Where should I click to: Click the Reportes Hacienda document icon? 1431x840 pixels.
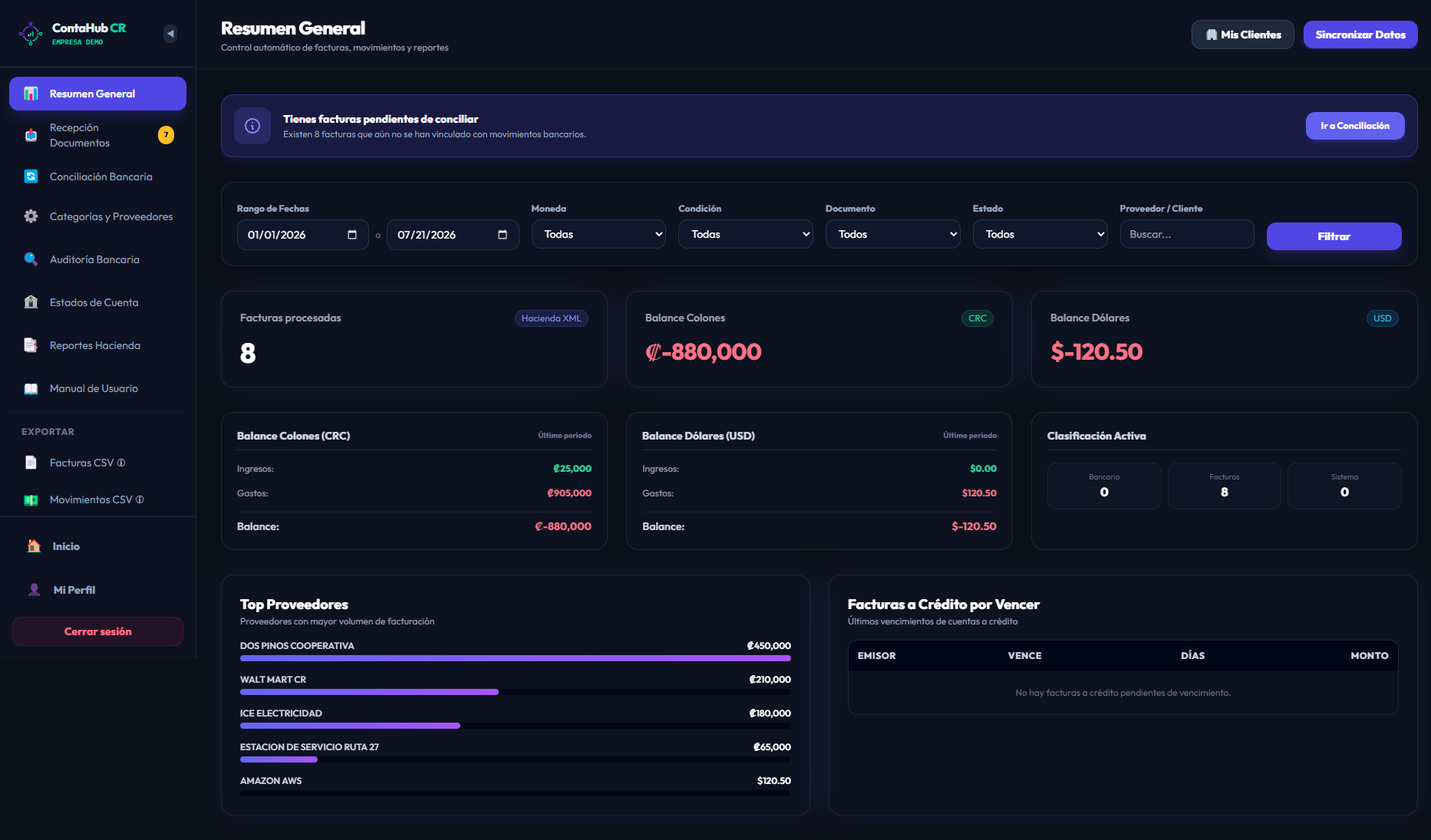click(x=31, y=345)
